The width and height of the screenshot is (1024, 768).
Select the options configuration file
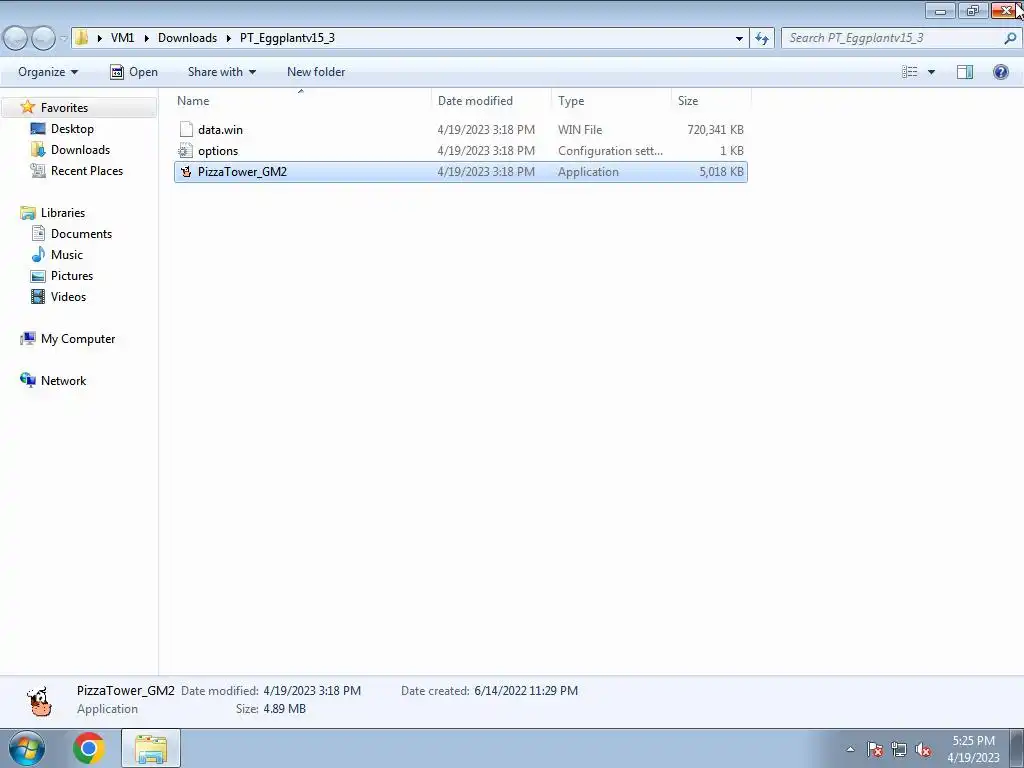click(461, 151)
